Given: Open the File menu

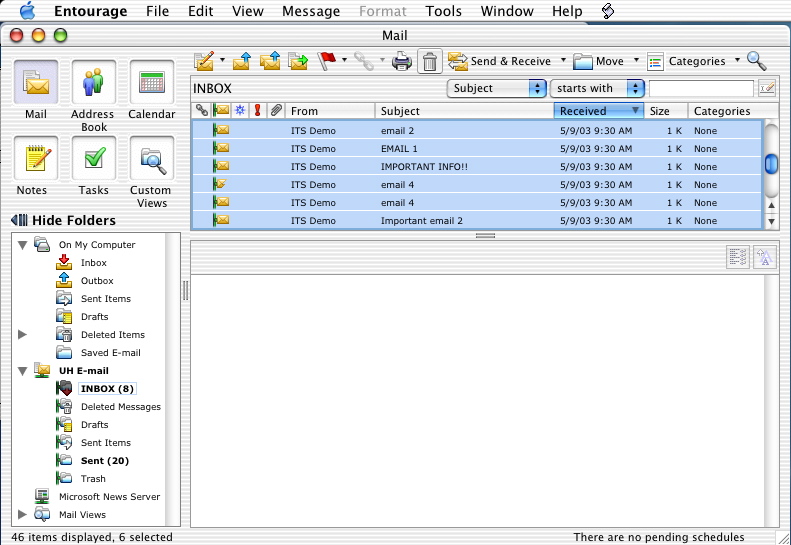Looking at the screenshot, I should (x=157, y=11).
